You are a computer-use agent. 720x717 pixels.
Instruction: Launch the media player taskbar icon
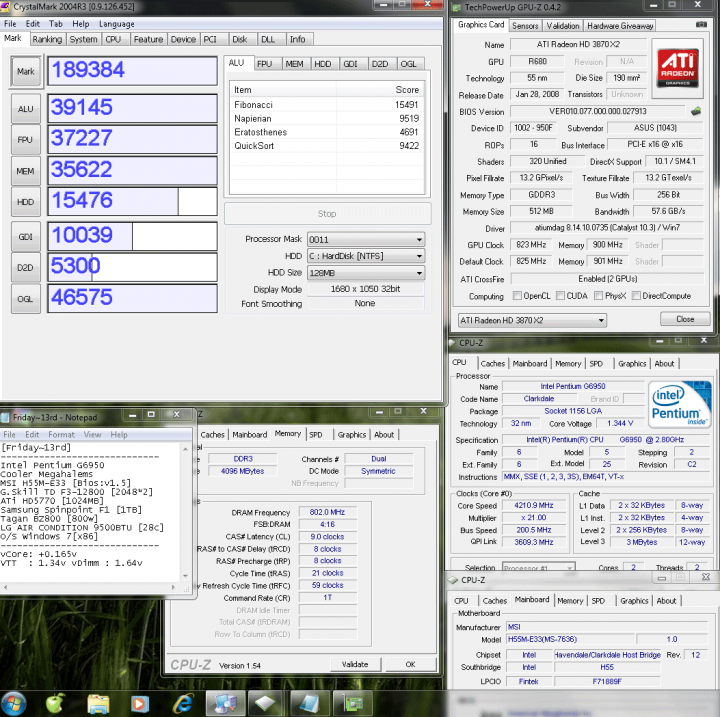click(140, 704)
